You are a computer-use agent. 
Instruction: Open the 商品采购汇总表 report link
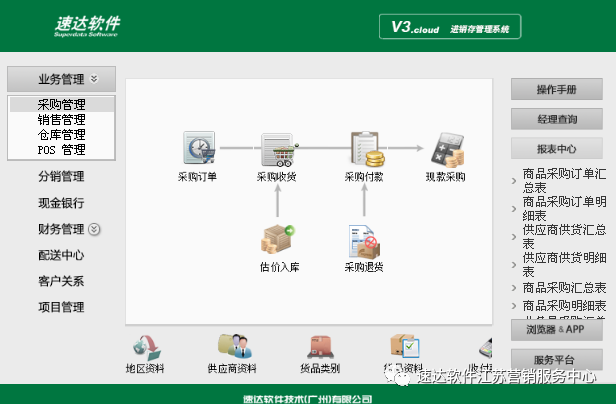pyautogui.click(x=565, y=288)
